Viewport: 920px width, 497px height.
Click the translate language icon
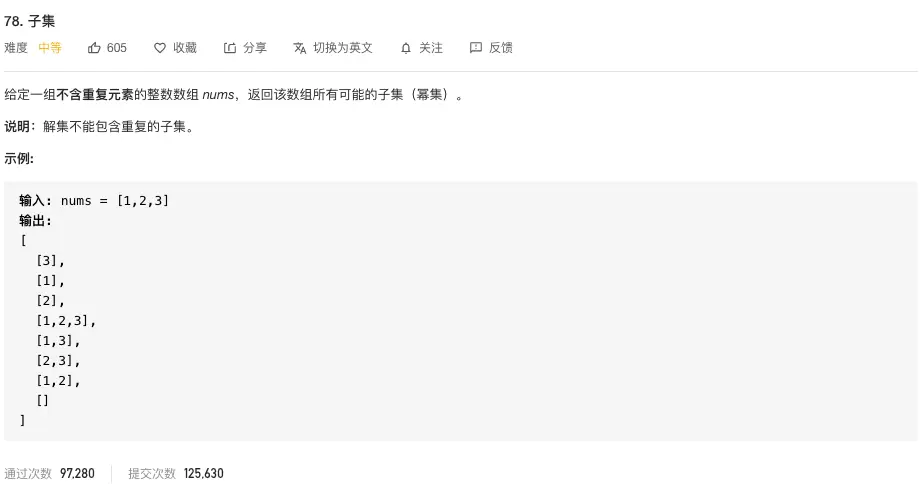[x=300, y=48]
